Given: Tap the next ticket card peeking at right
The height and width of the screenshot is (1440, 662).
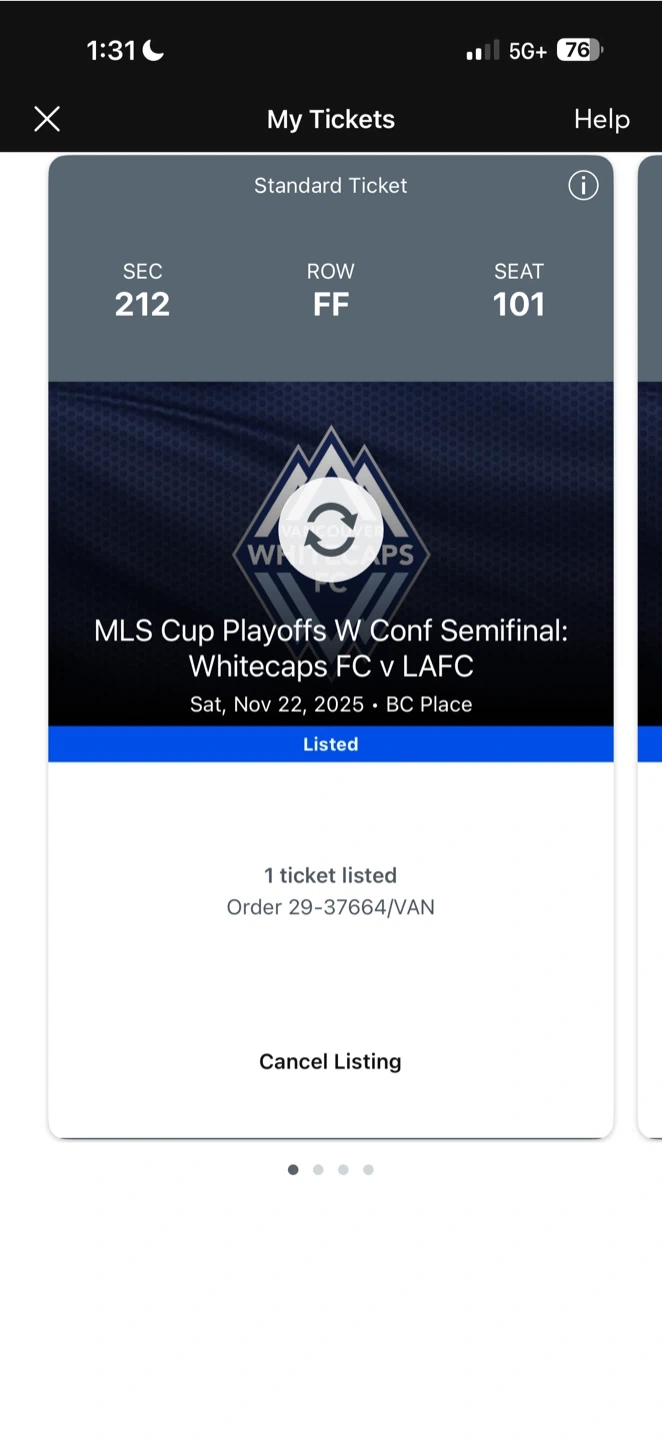Looking at the screenshot, I should click(649, 640).
